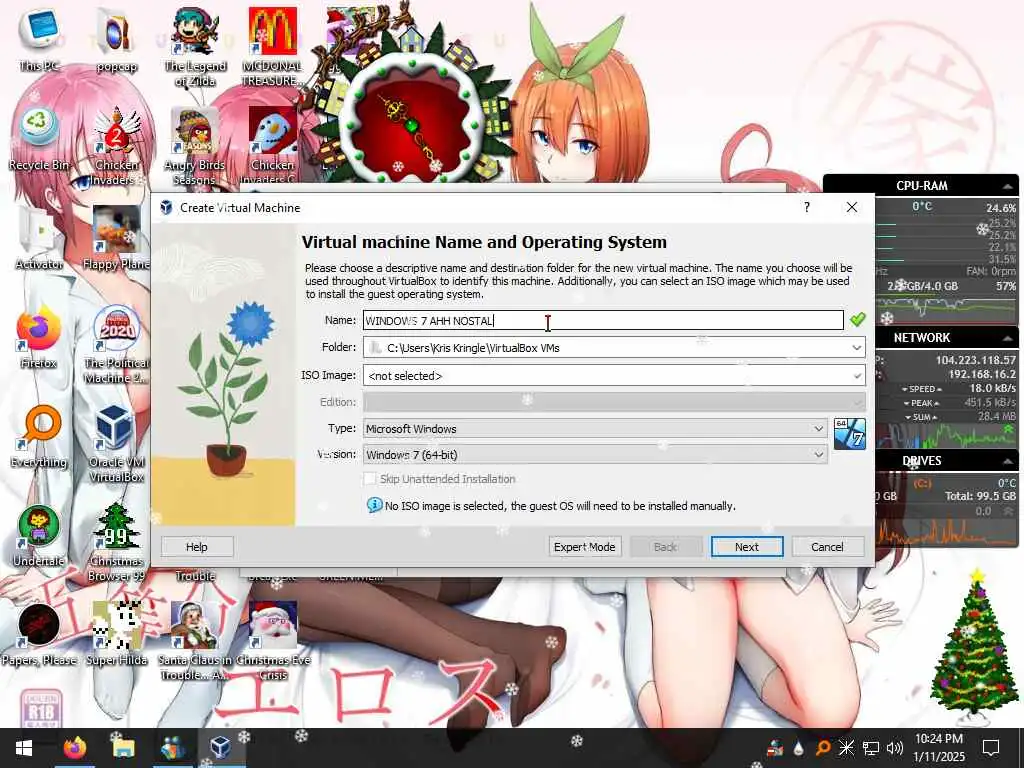Click the 104.223.118.57 IP address text

[x=976, y=360]
